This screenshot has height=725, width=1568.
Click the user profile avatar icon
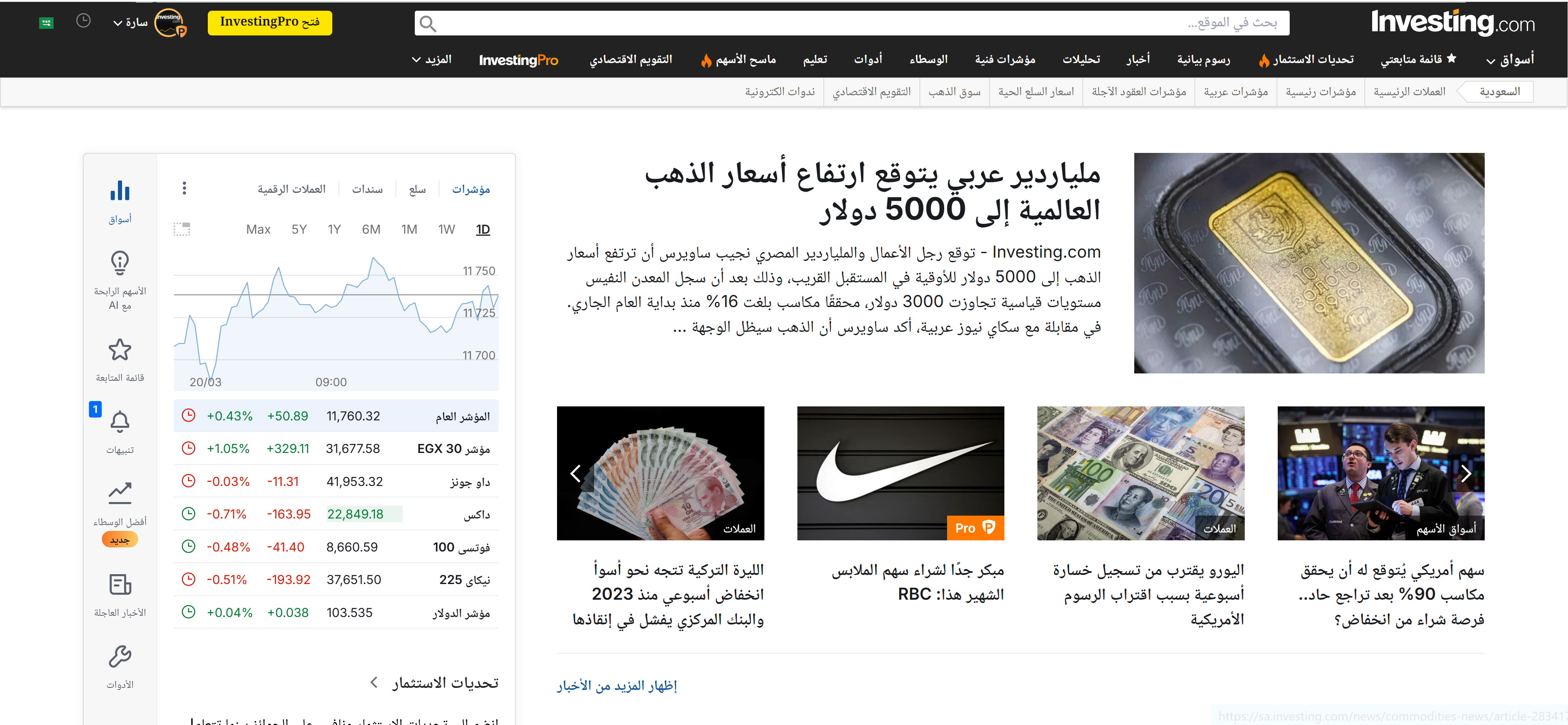pyautogui.click(x=170, y=23)
